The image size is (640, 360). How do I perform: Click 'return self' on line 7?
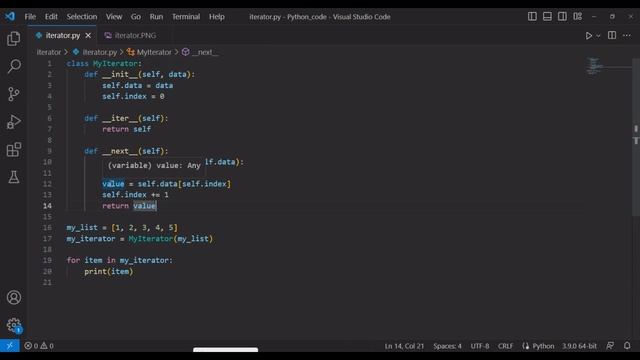tap(127, 129)
